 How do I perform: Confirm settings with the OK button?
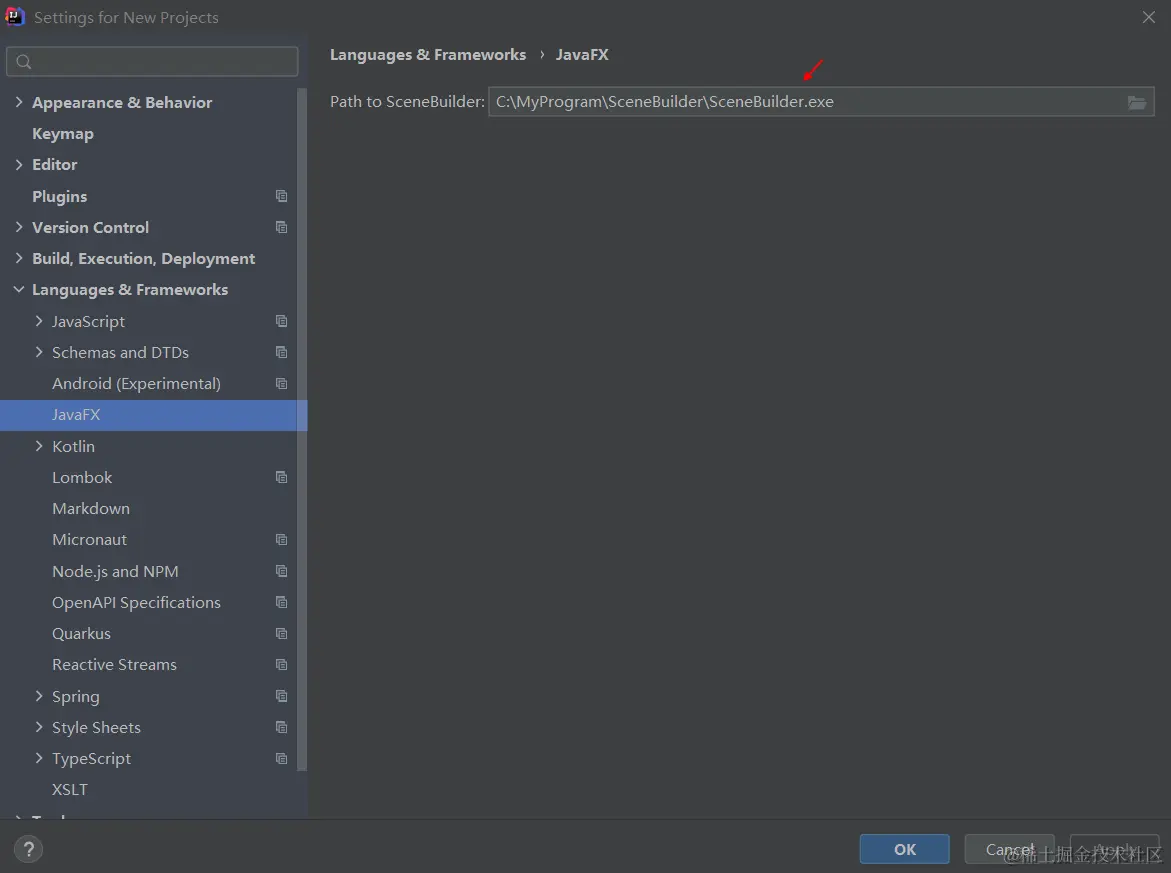(904, 849)
